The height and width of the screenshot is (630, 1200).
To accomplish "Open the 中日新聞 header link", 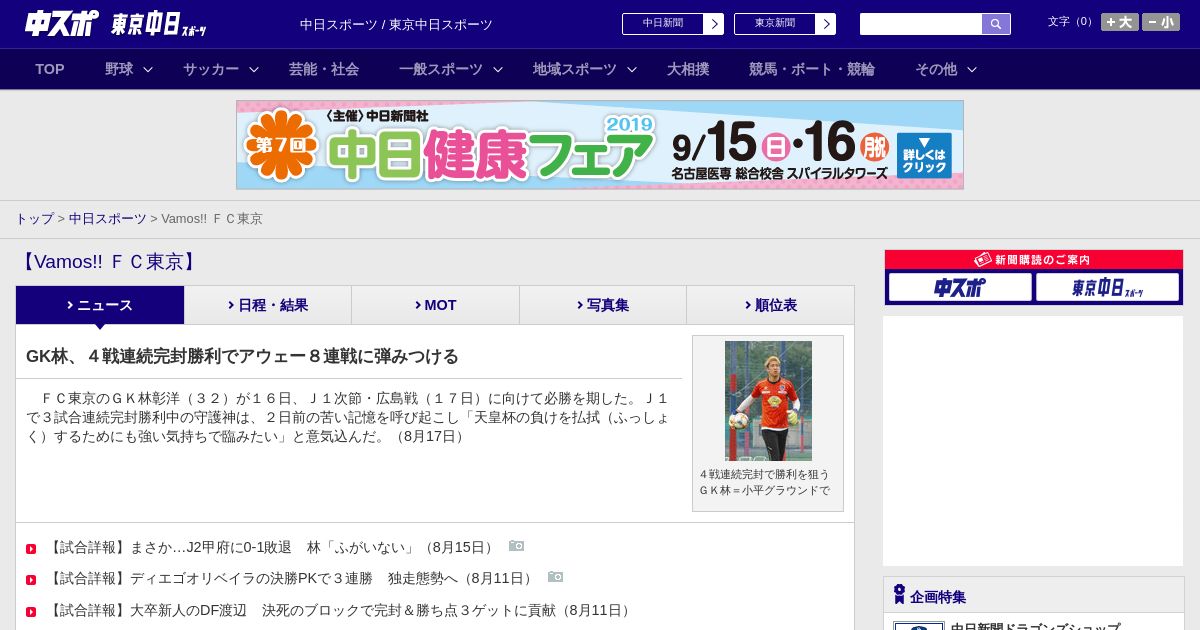I will click(x=663, y=24).
